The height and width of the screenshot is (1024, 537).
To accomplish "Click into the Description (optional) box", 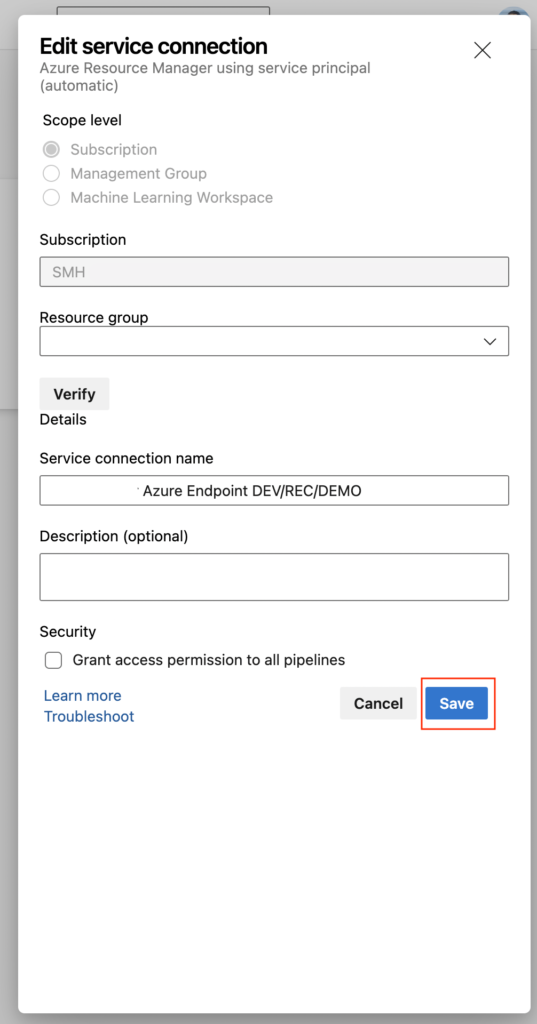I will 274,577.
